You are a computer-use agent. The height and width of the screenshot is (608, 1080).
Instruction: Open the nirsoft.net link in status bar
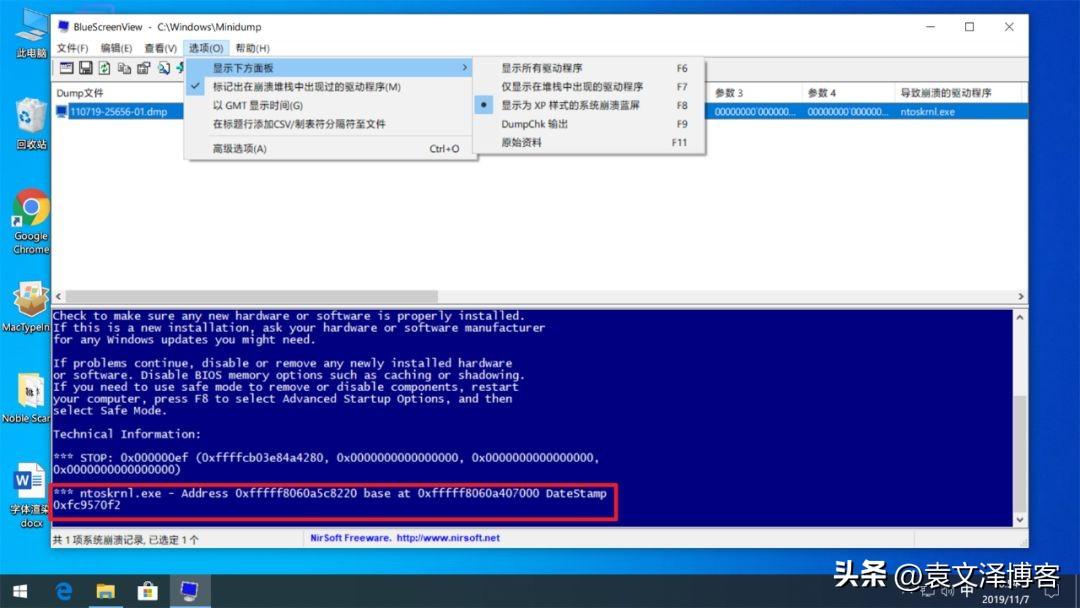tap(448, 538)
